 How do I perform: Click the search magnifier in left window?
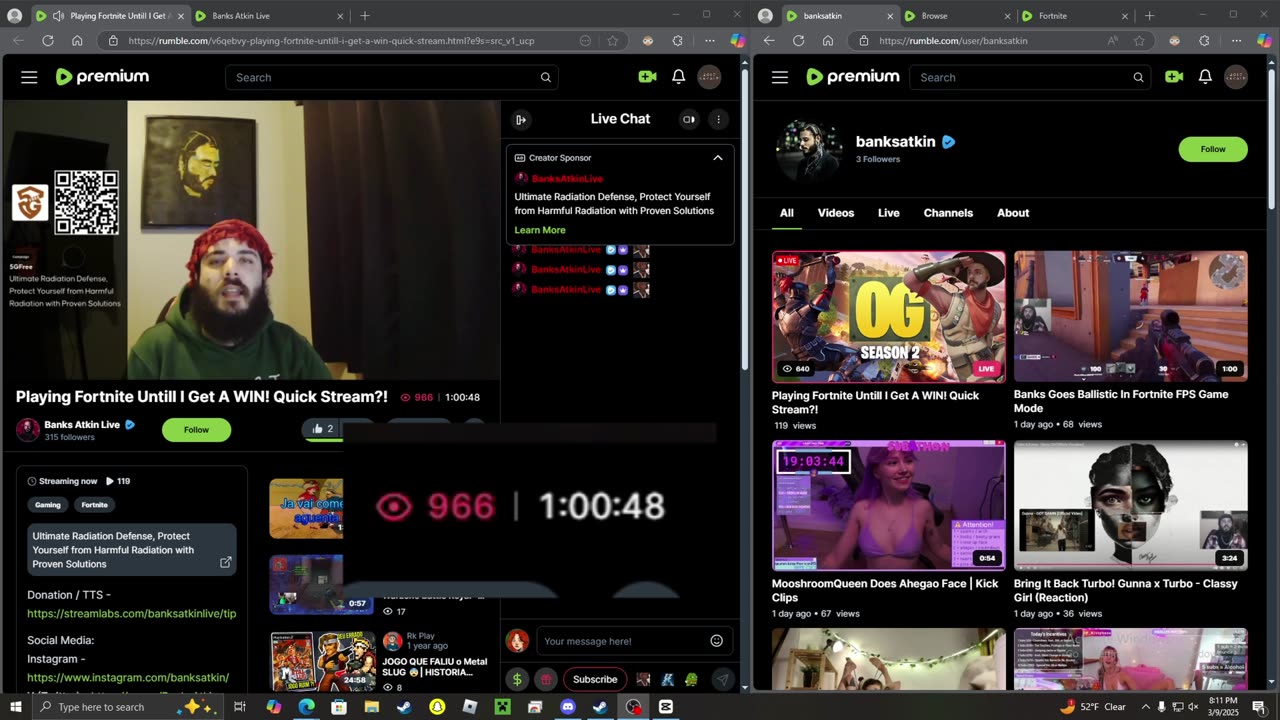click(545, 77)
